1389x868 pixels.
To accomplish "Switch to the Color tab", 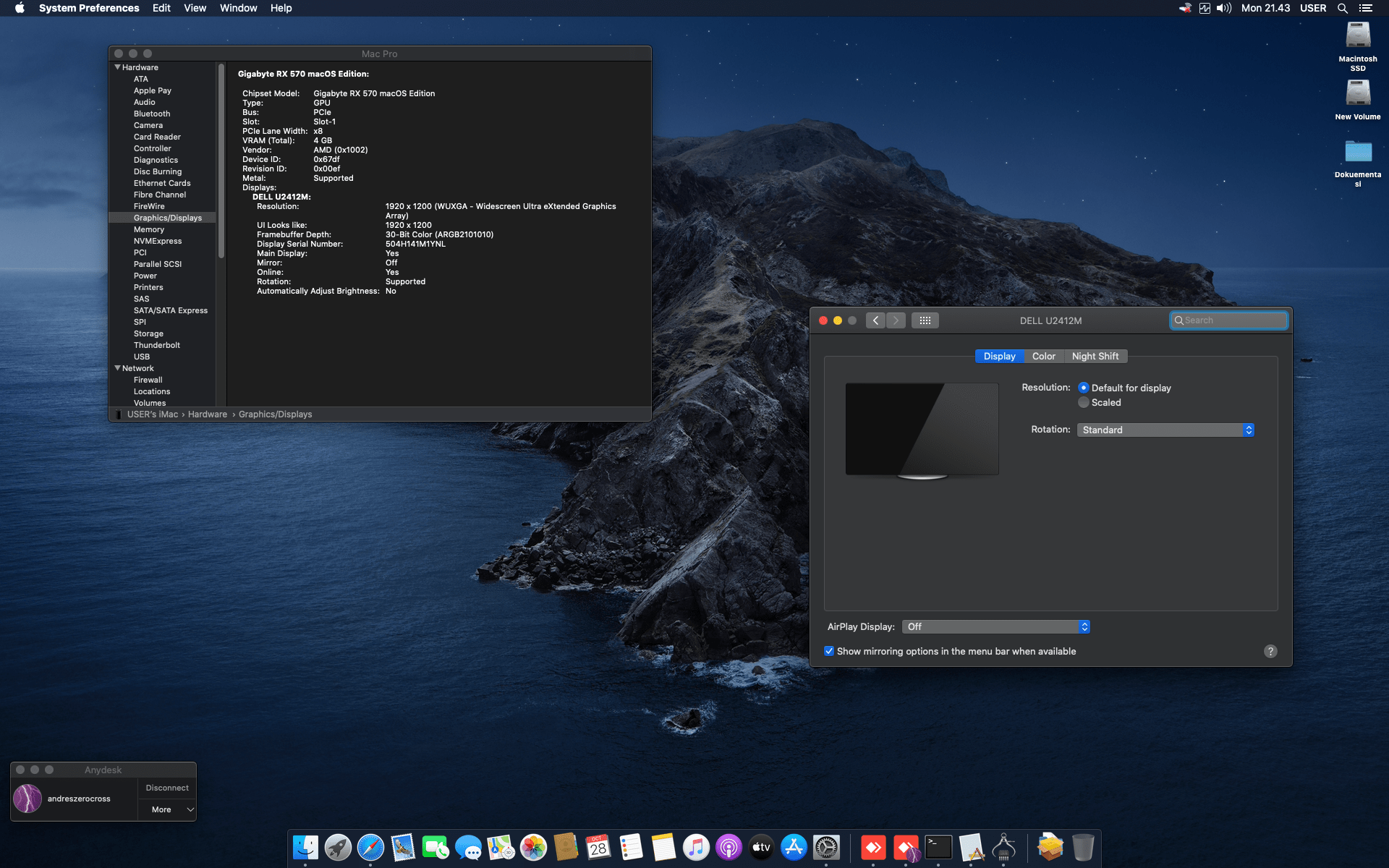I will (1043, 356).
